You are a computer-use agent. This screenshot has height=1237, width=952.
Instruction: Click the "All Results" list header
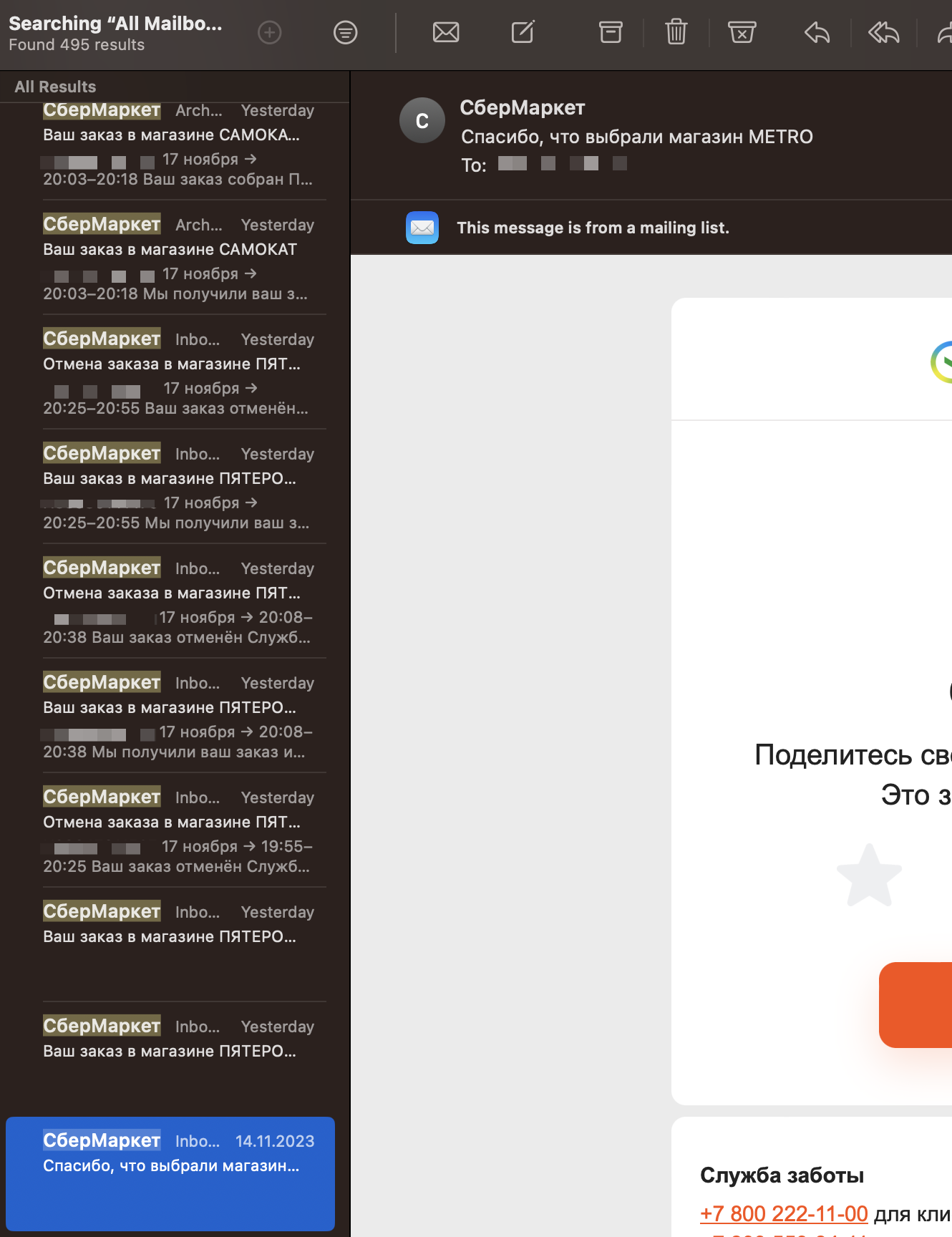click(x=55, y=87)
